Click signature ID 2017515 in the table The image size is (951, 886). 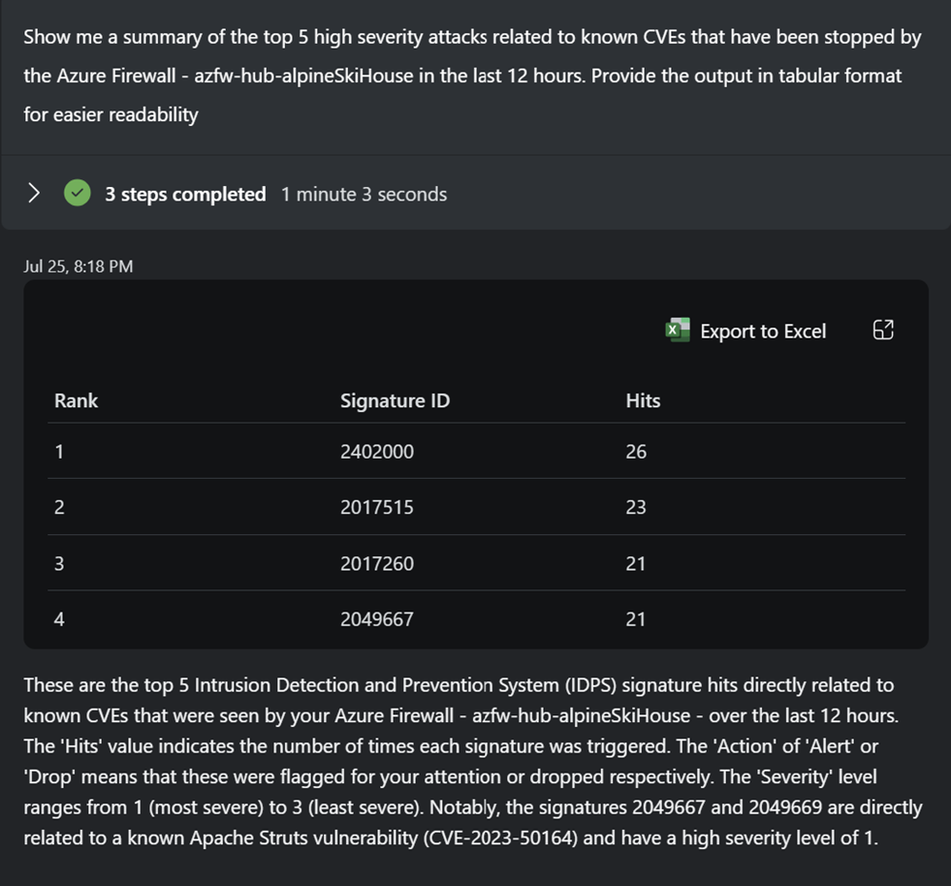tap(376, 508)
